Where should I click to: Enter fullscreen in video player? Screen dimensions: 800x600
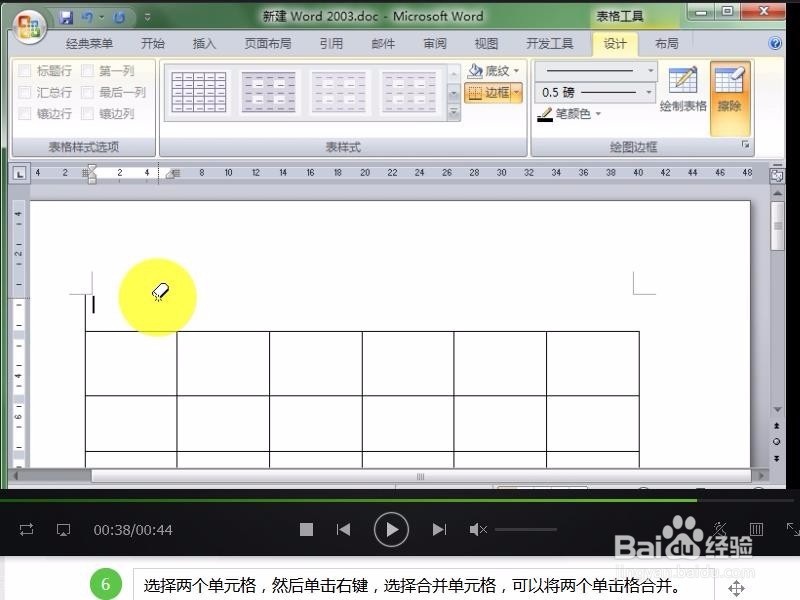pos(792,529)
